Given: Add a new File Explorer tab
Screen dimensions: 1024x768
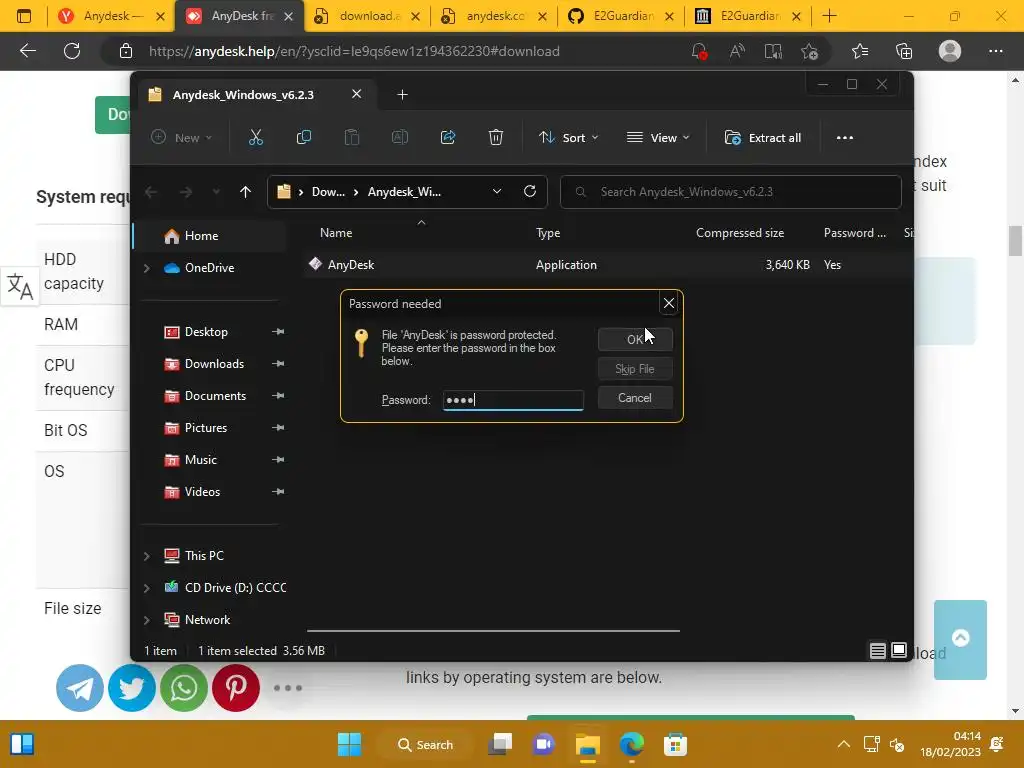Looking at the screenshot, I should (x=402, y=95).
